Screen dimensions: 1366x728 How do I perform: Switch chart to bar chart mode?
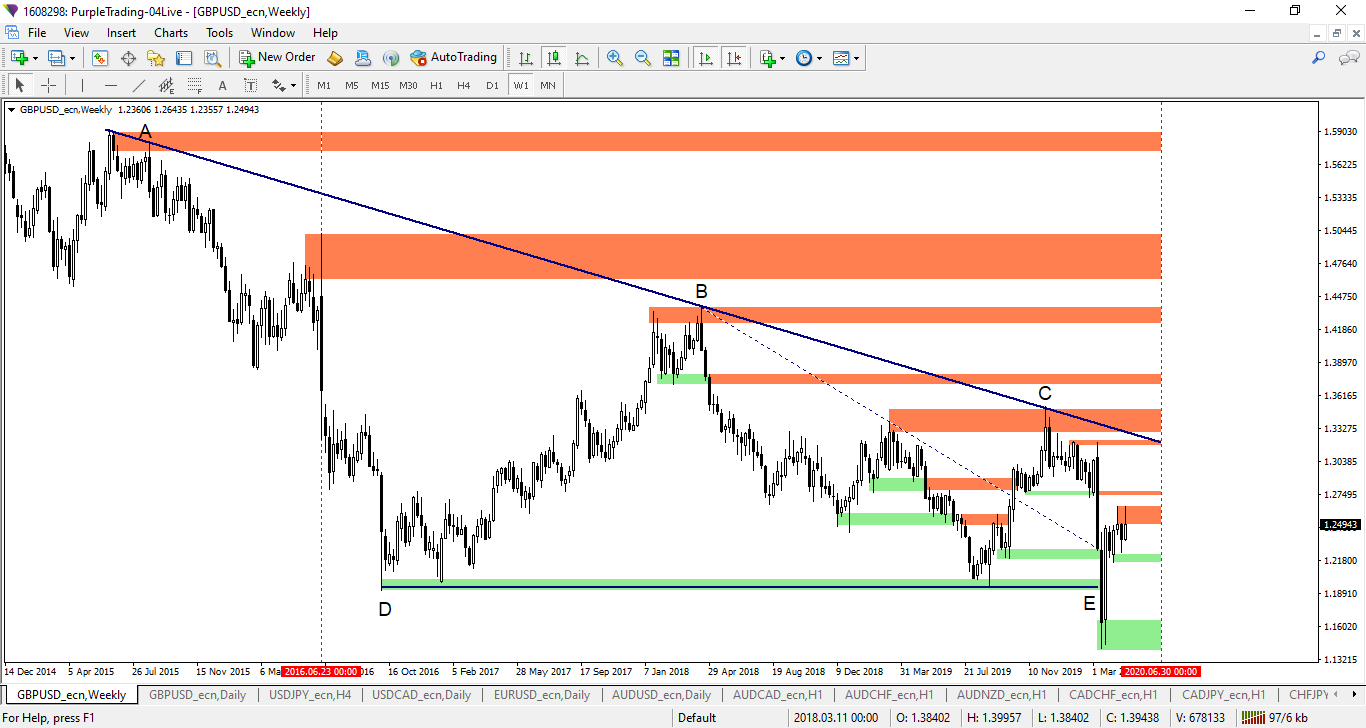pyautogui.click(x=525, y=58)
